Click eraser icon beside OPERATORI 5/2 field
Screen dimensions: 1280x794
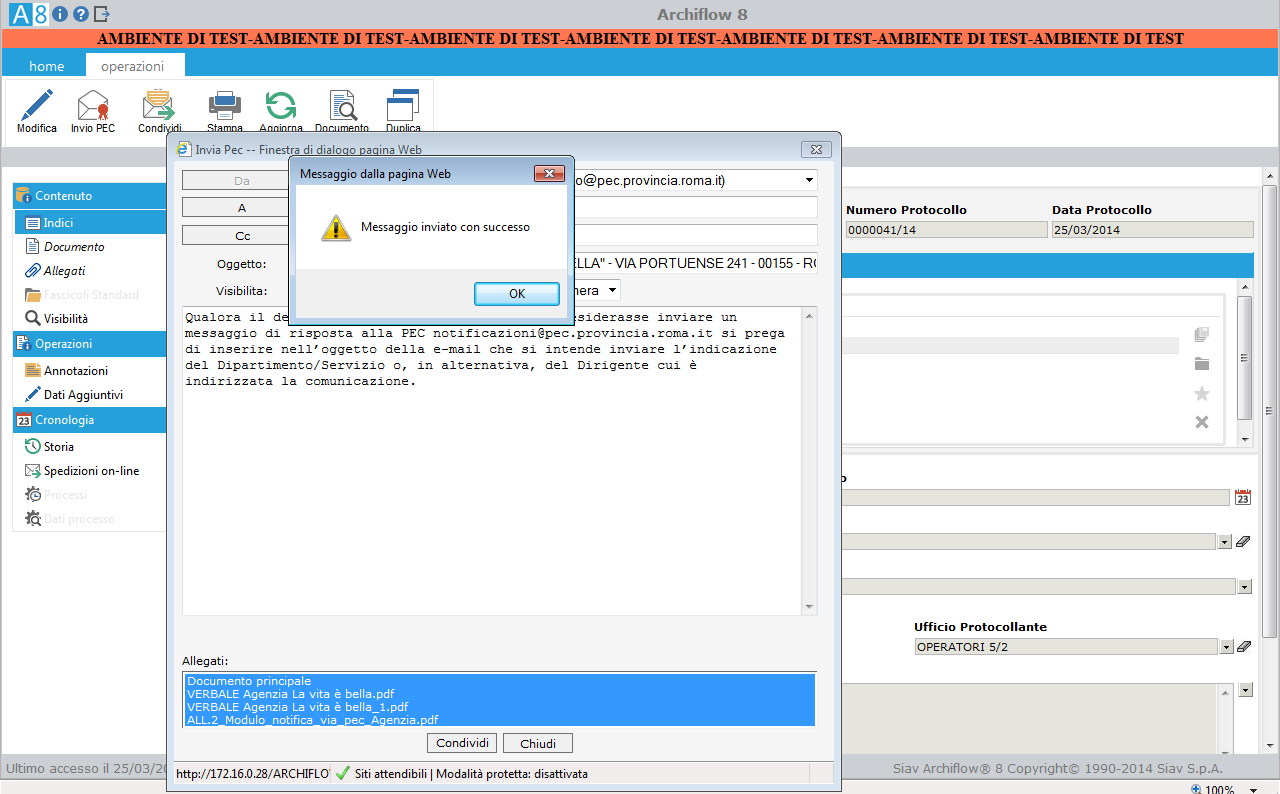1244,647
